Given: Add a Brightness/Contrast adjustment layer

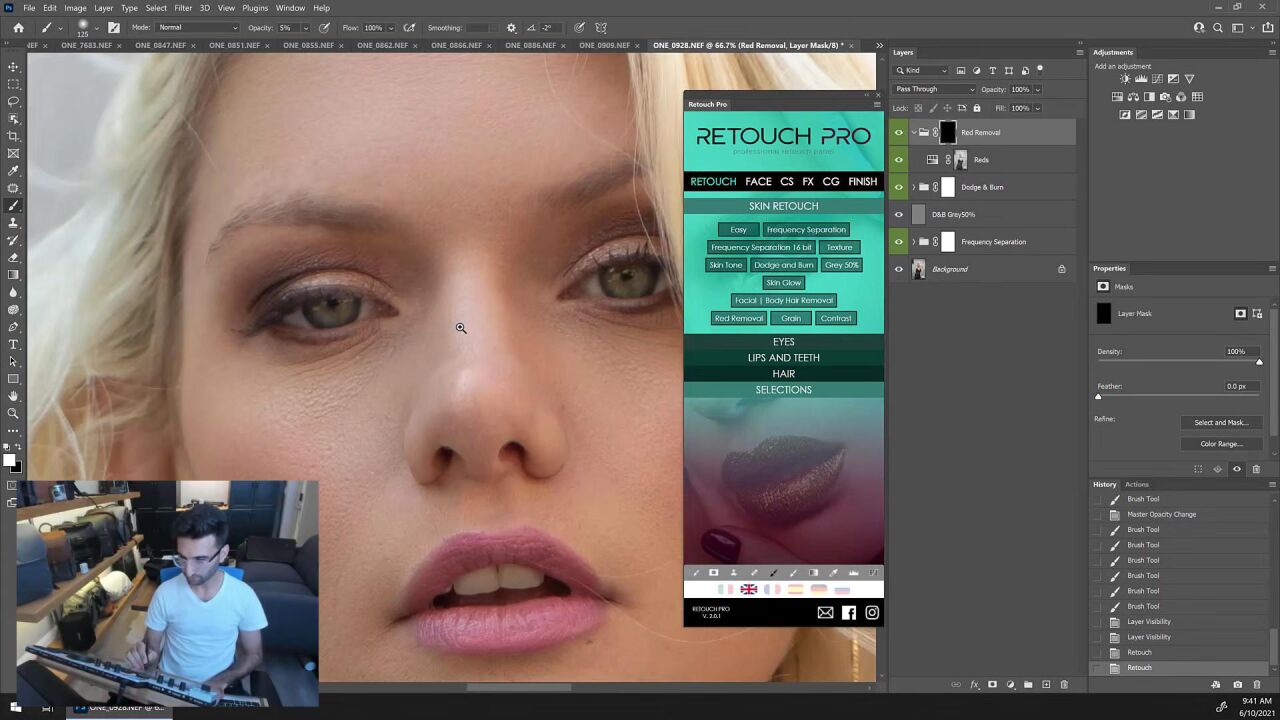Looking at the screenshot, I should pyautogui.click(x=1125, y=78).
